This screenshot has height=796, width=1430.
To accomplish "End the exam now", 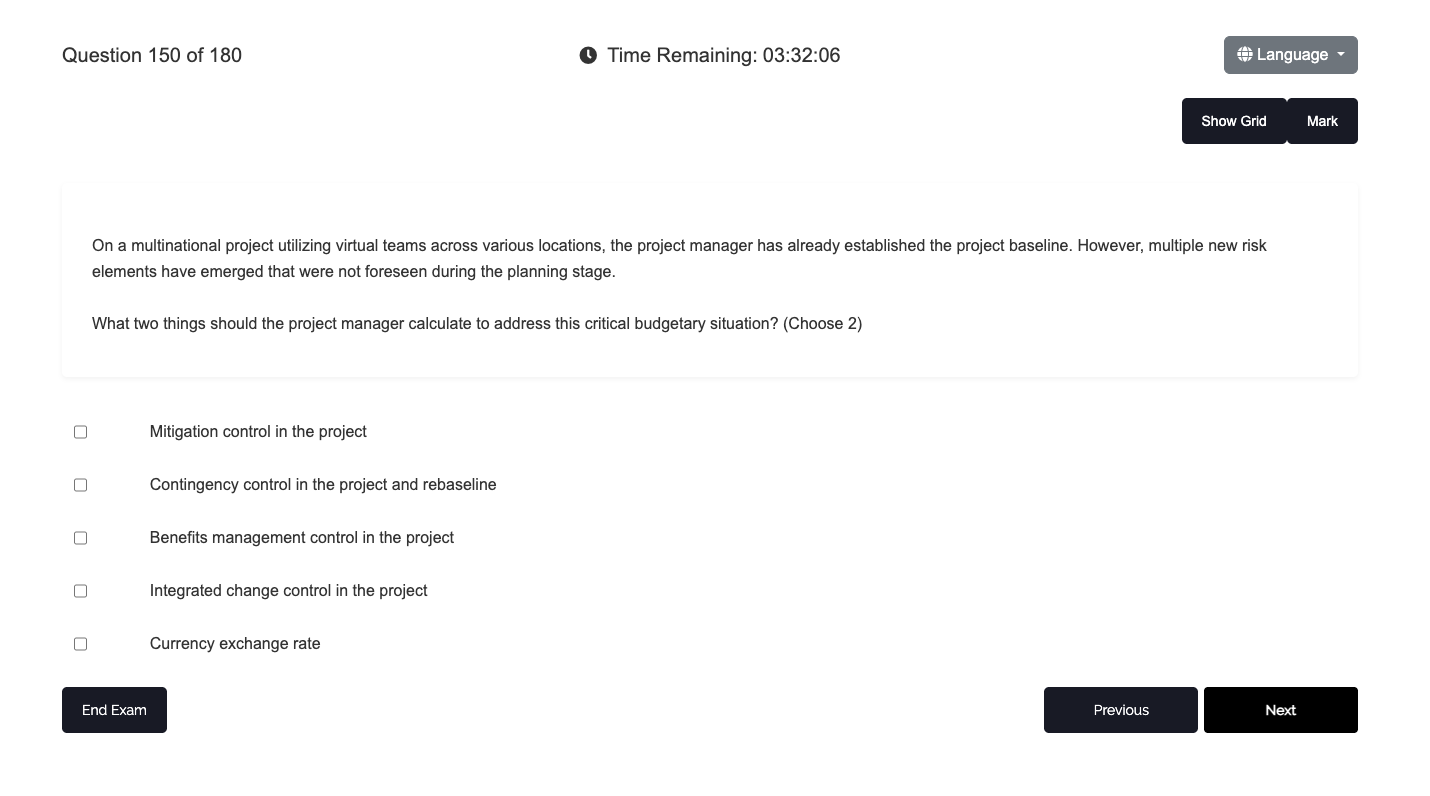I will (114, 710).
